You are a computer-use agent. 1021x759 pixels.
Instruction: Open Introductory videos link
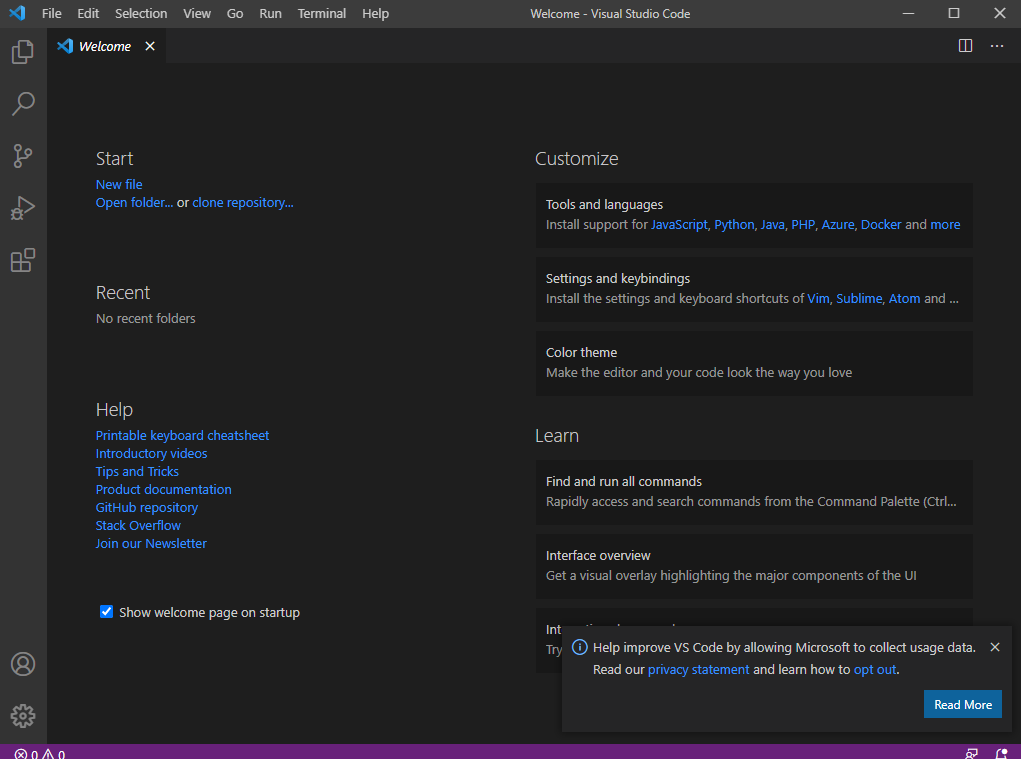(x=151, y=453)
